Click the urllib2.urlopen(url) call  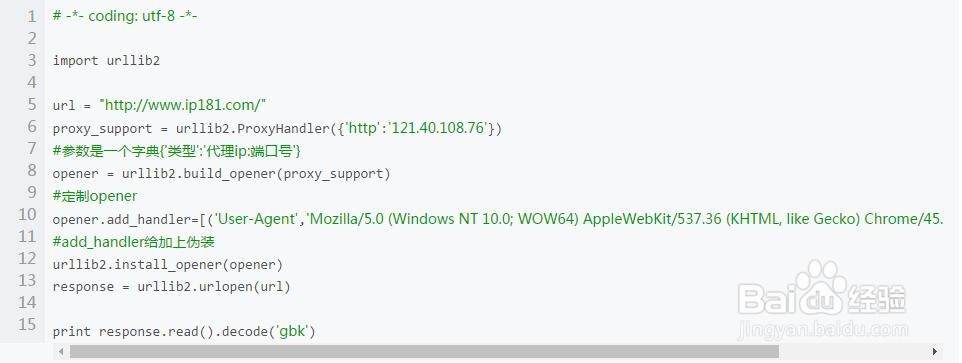tap(214, 287)
